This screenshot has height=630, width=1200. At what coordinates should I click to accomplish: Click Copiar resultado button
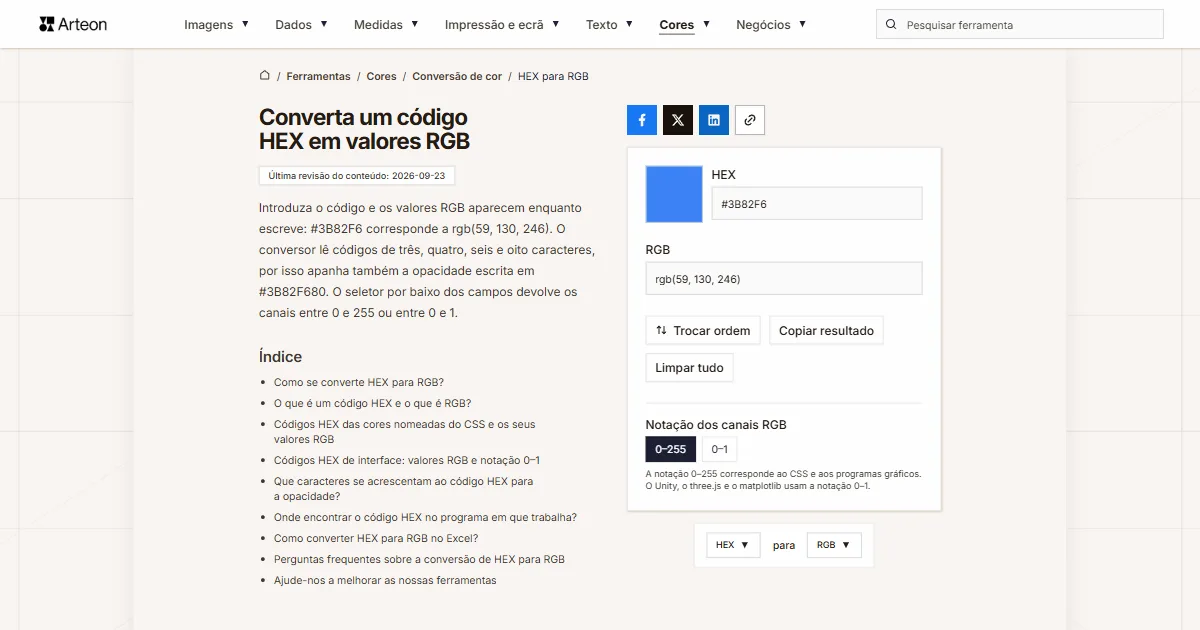826,331
